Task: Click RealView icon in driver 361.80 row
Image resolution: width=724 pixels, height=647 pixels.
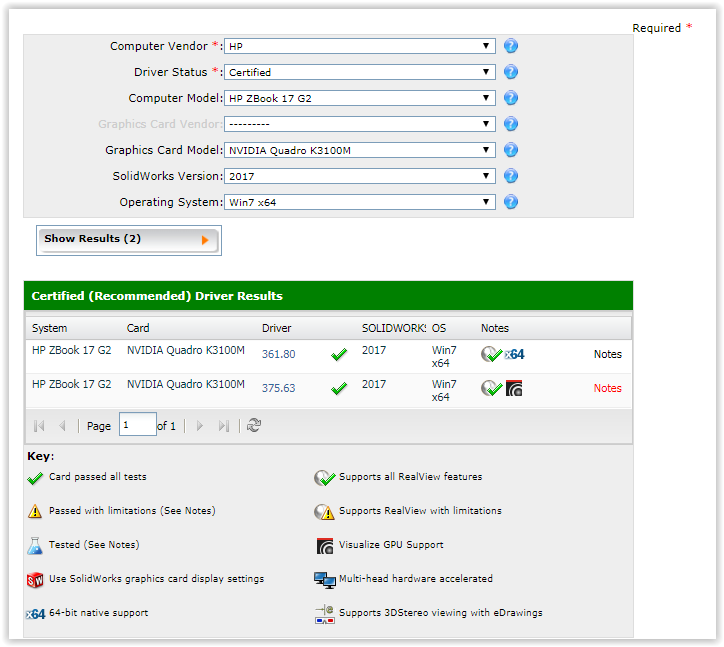Action: (491, 354)
